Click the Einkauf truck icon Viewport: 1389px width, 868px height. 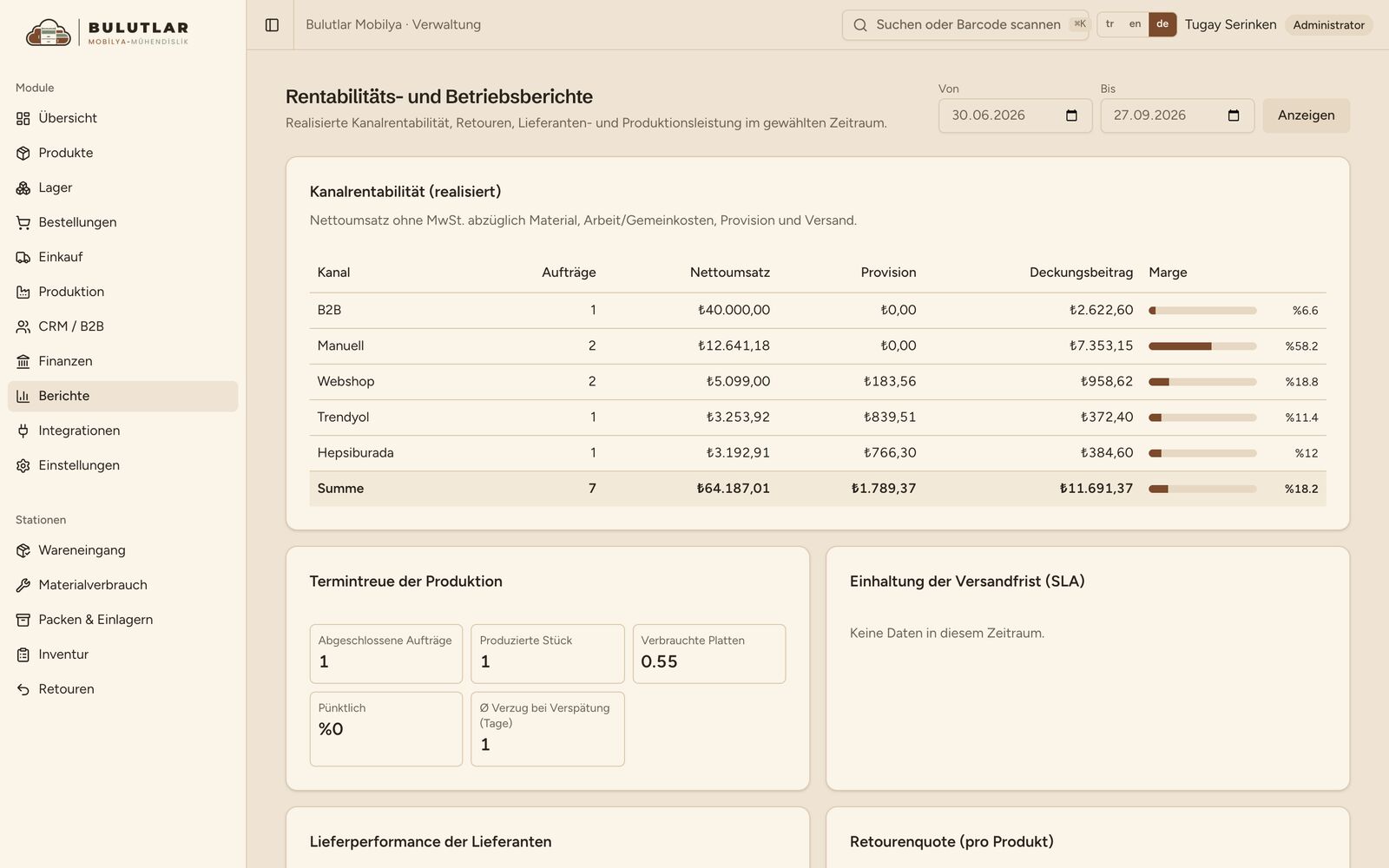tap(23, 257)
